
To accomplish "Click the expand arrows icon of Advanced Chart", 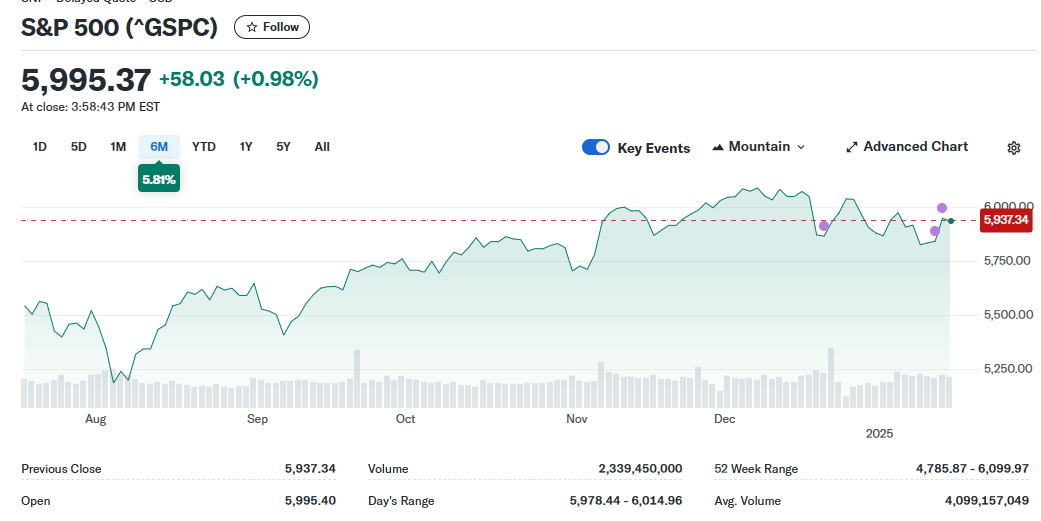I will pos(852,147).
